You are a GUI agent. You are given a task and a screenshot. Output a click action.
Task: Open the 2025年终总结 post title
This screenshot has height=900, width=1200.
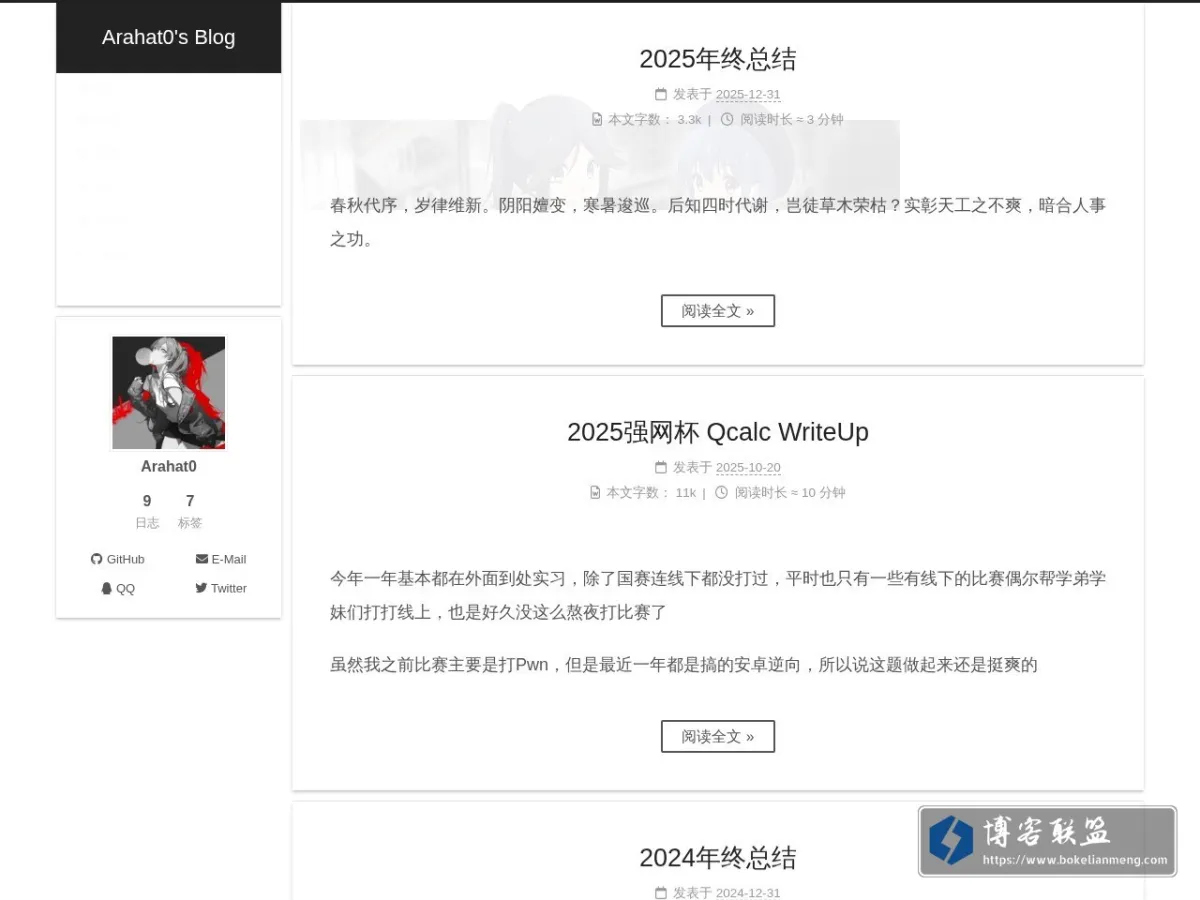[718, 59]
